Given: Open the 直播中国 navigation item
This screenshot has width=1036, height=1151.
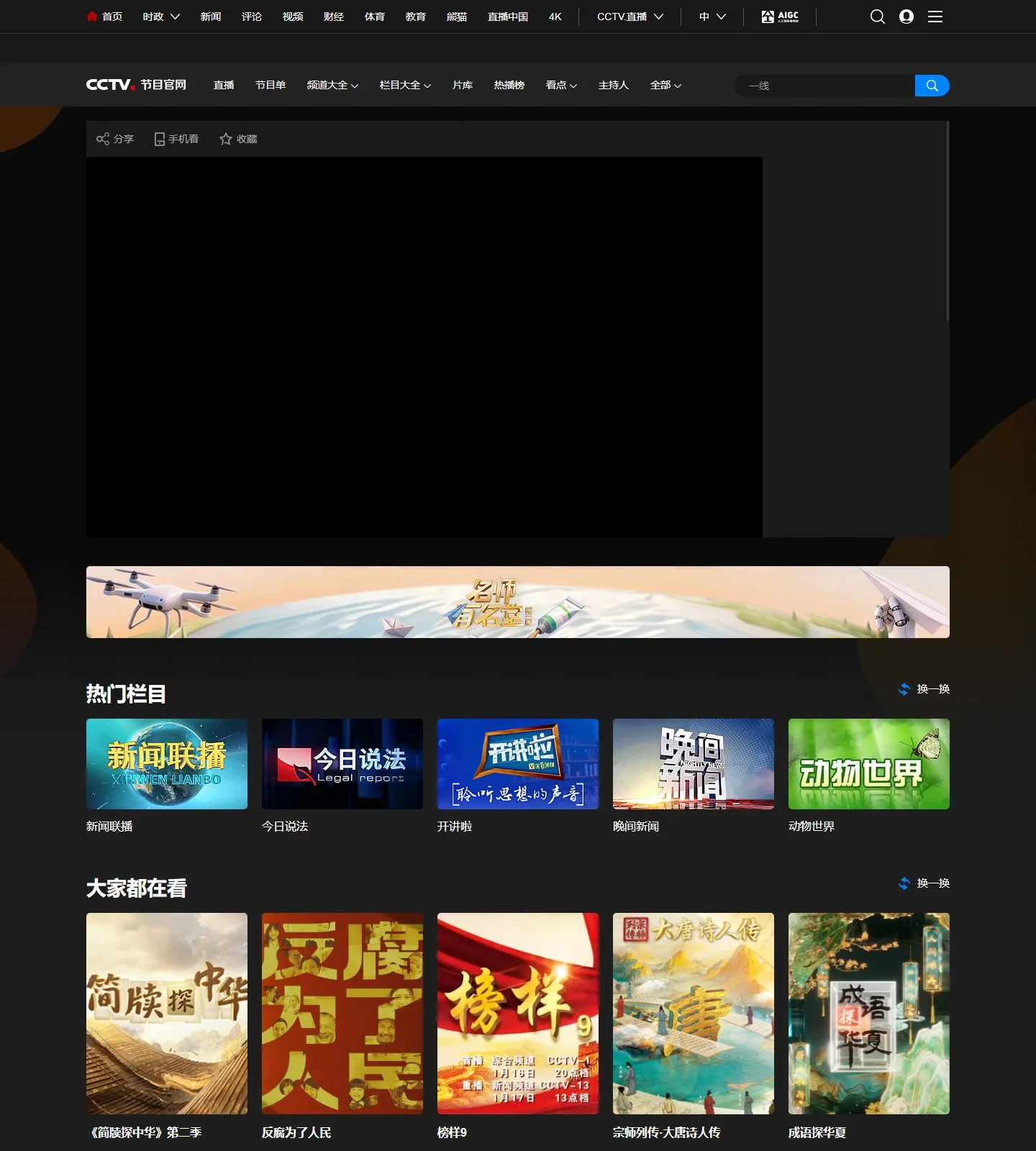Looking at the screenshot, I should pos(508,17).
